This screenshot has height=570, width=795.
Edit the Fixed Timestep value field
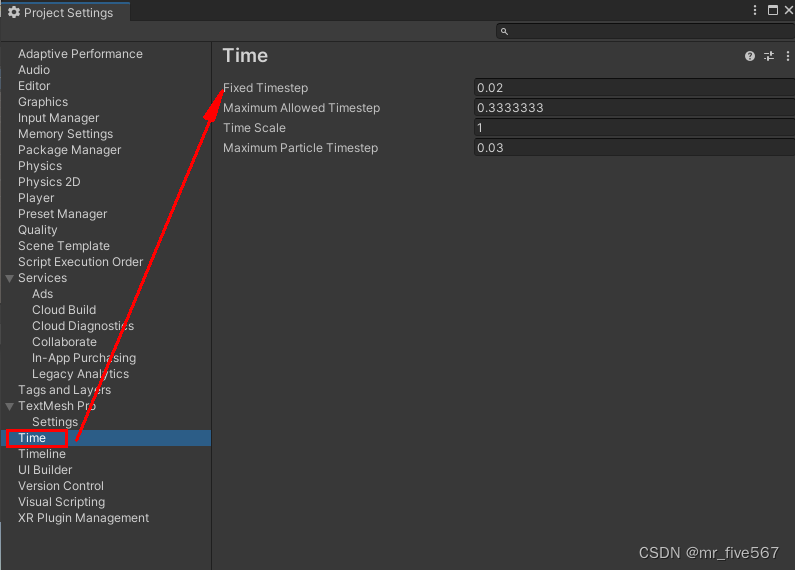(x=634, y=88)
